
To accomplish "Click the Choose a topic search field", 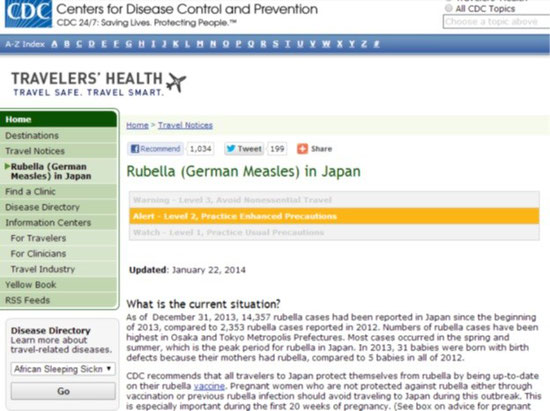I will (496, 22).
